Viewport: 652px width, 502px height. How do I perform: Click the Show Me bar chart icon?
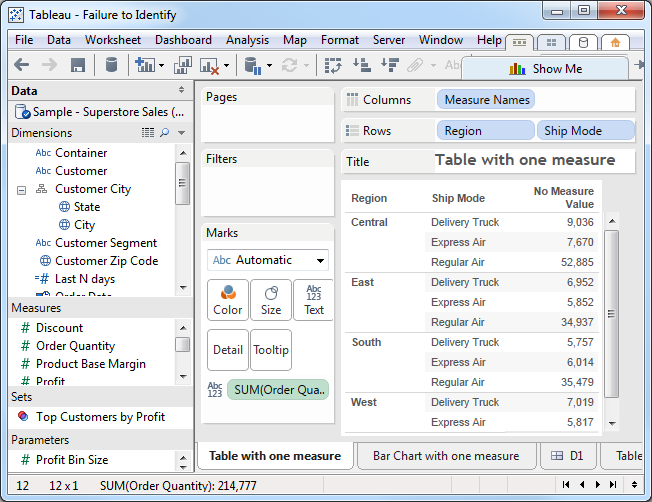coord(517,69)
